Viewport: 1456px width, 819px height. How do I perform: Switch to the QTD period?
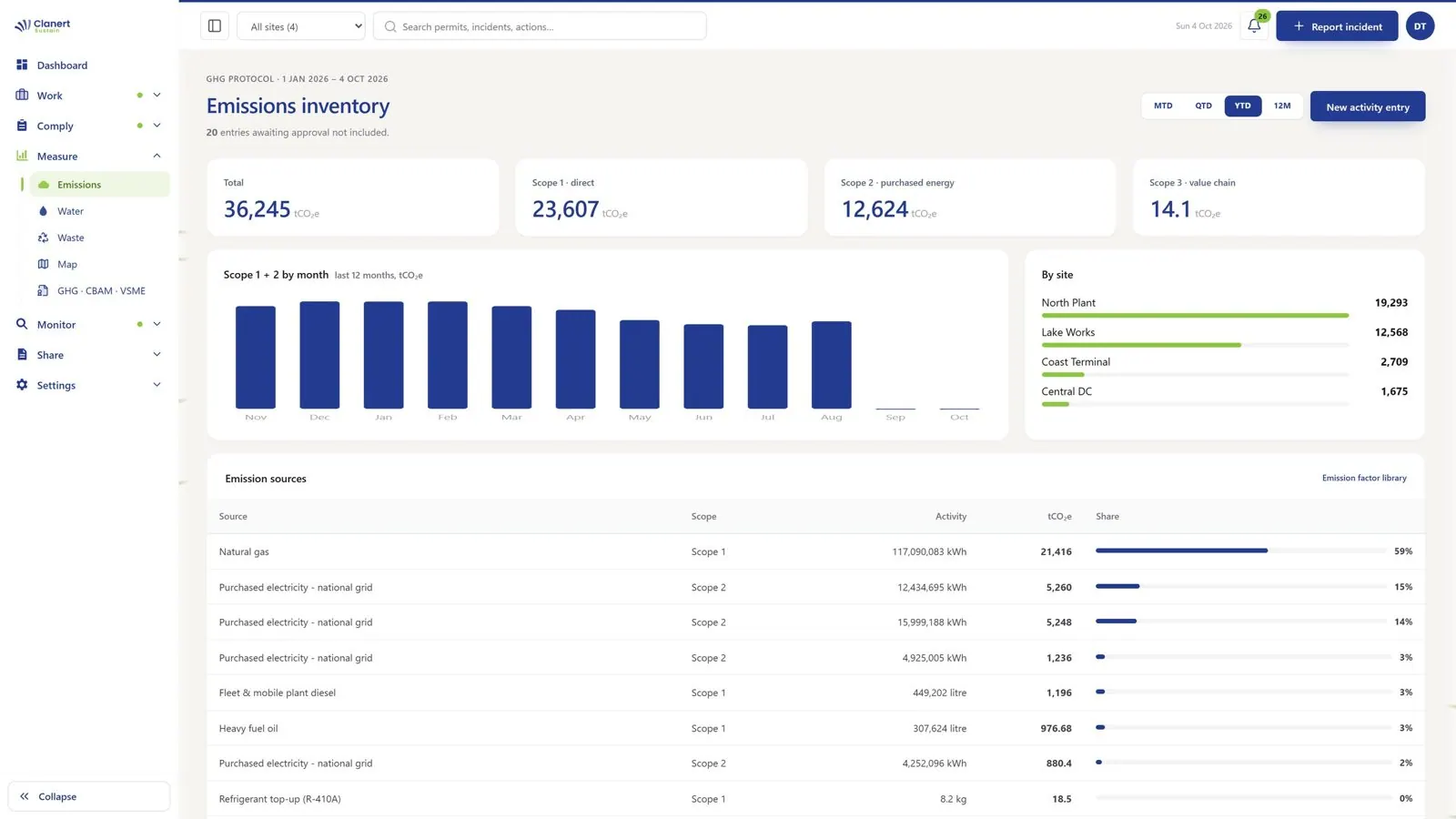coord(1203,106)
